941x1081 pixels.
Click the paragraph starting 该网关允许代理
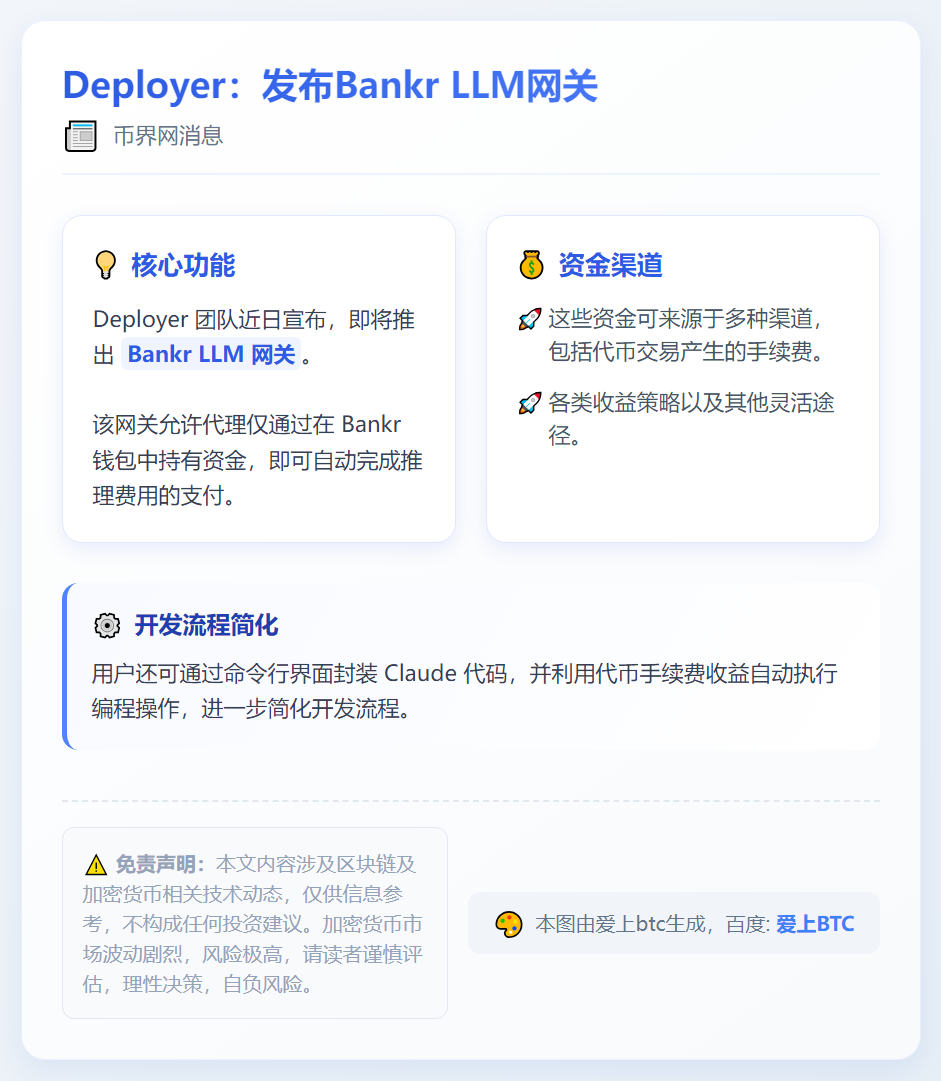point(257,460)
